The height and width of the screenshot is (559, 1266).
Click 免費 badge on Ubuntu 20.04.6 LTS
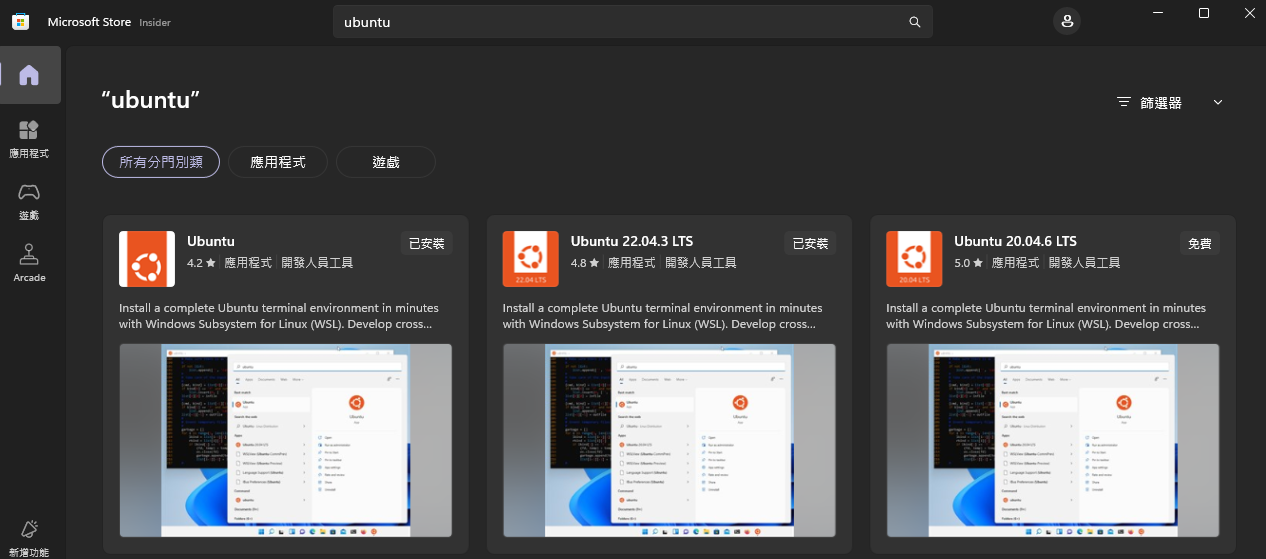pos(1199,243)
